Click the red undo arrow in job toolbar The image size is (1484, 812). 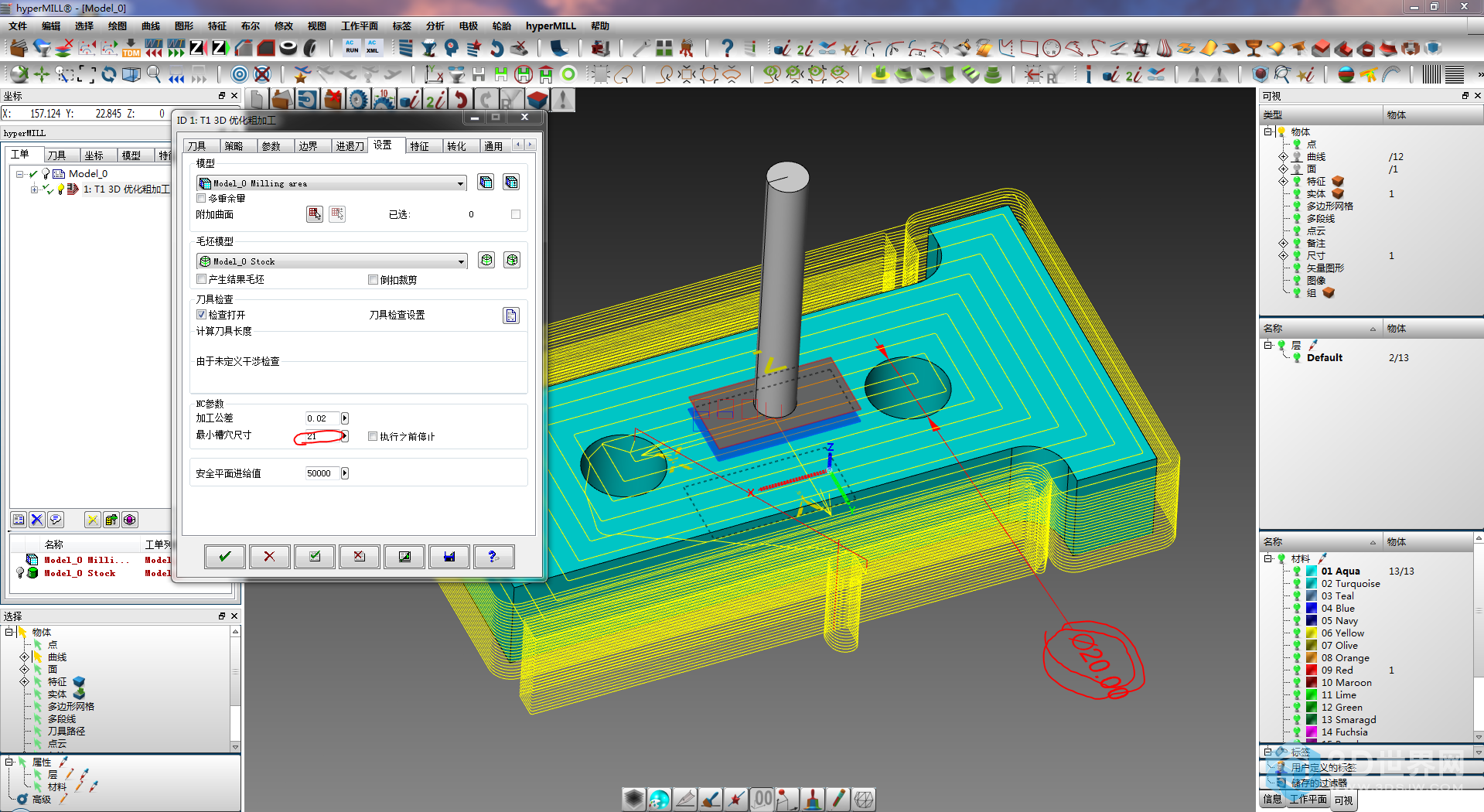[461, 100]
